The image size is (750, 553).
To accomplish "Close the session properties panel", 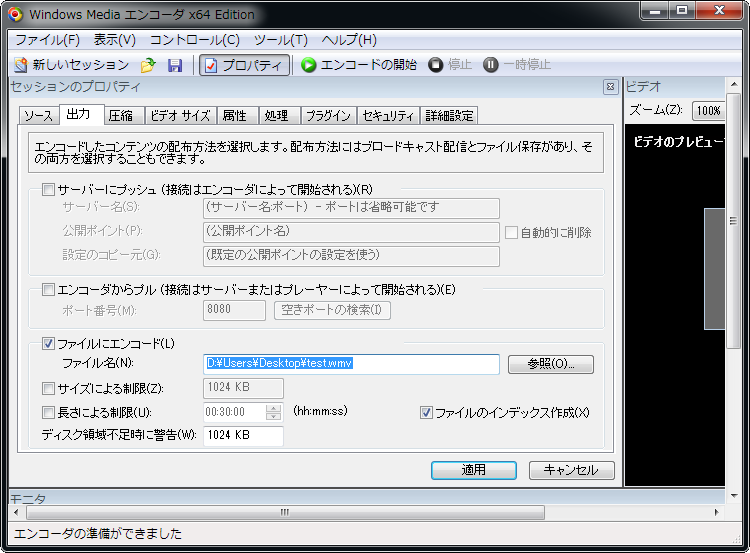I will tap(610, 87).
